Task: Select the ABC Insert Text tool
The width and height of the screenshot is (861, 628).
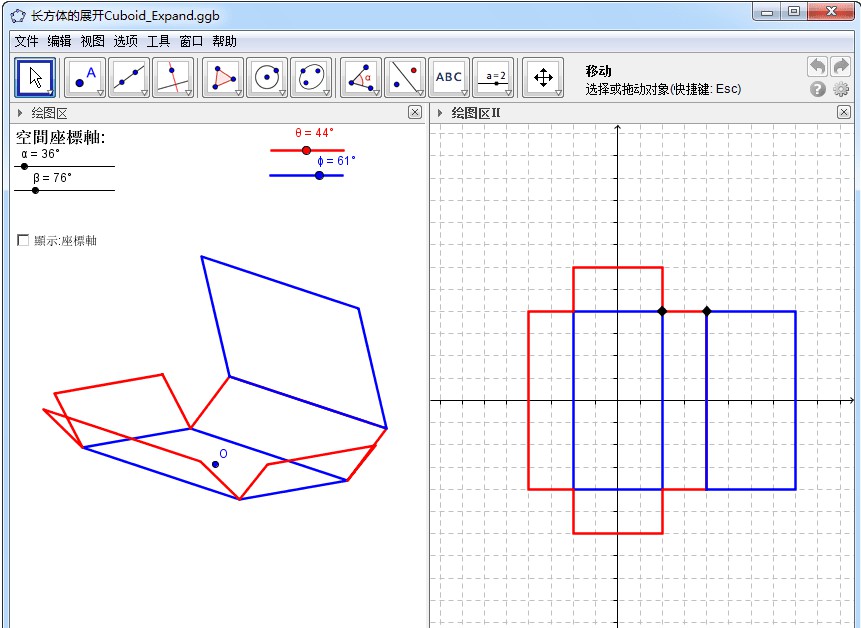Action: (x=449, y=77)
